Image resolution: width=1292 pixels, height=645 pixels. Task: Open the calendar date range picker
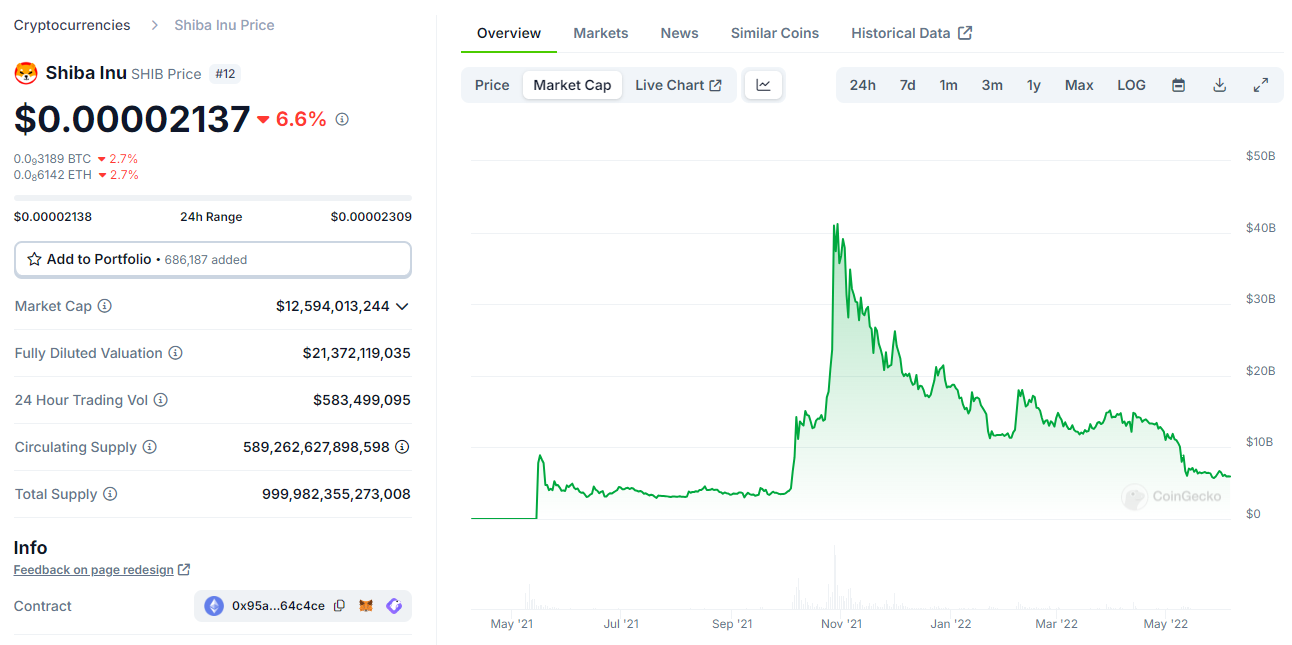(x=1179, y=85)
